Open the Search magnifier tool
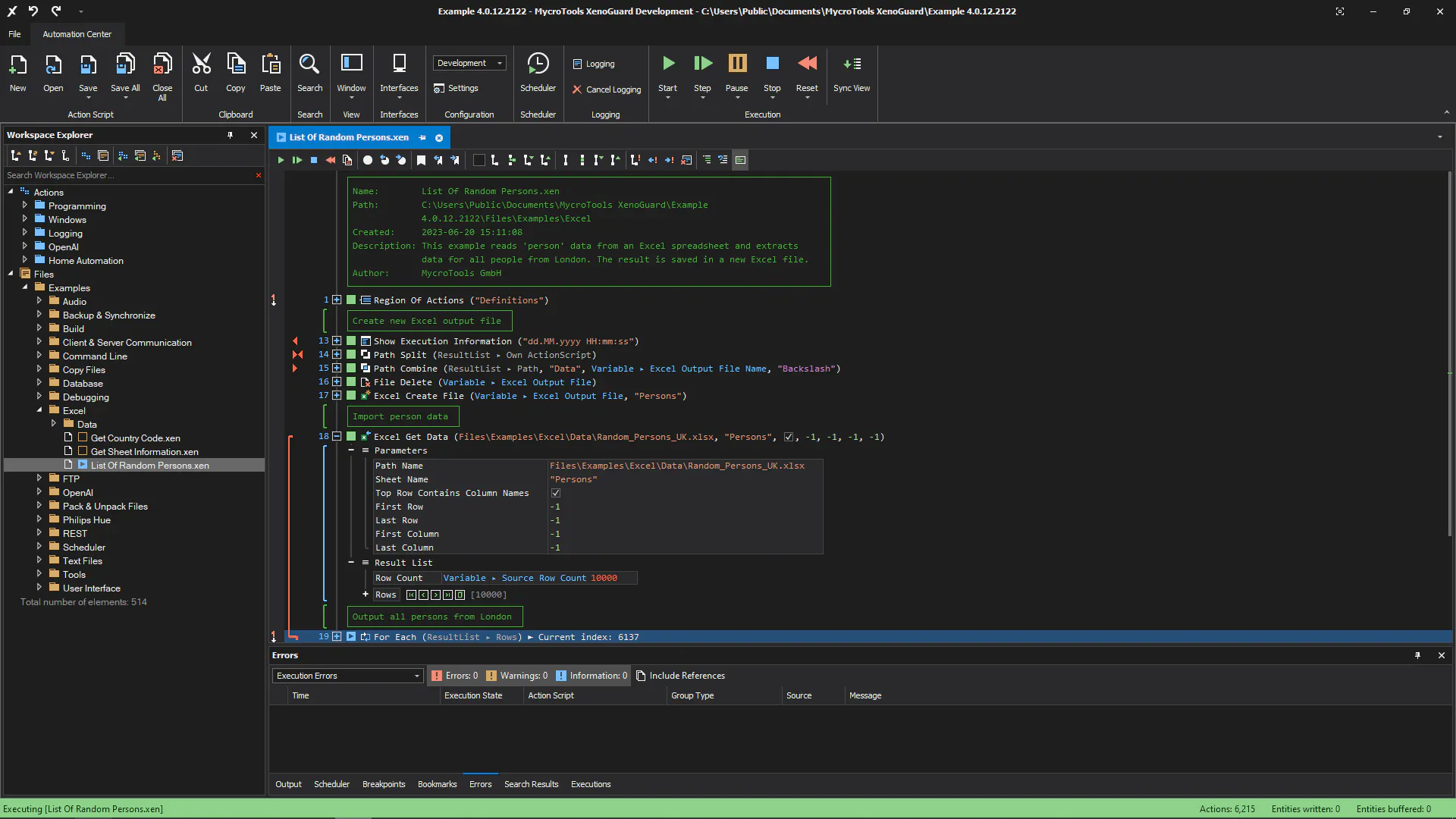Screen dimensions: 1456x819 pos(309,64)
